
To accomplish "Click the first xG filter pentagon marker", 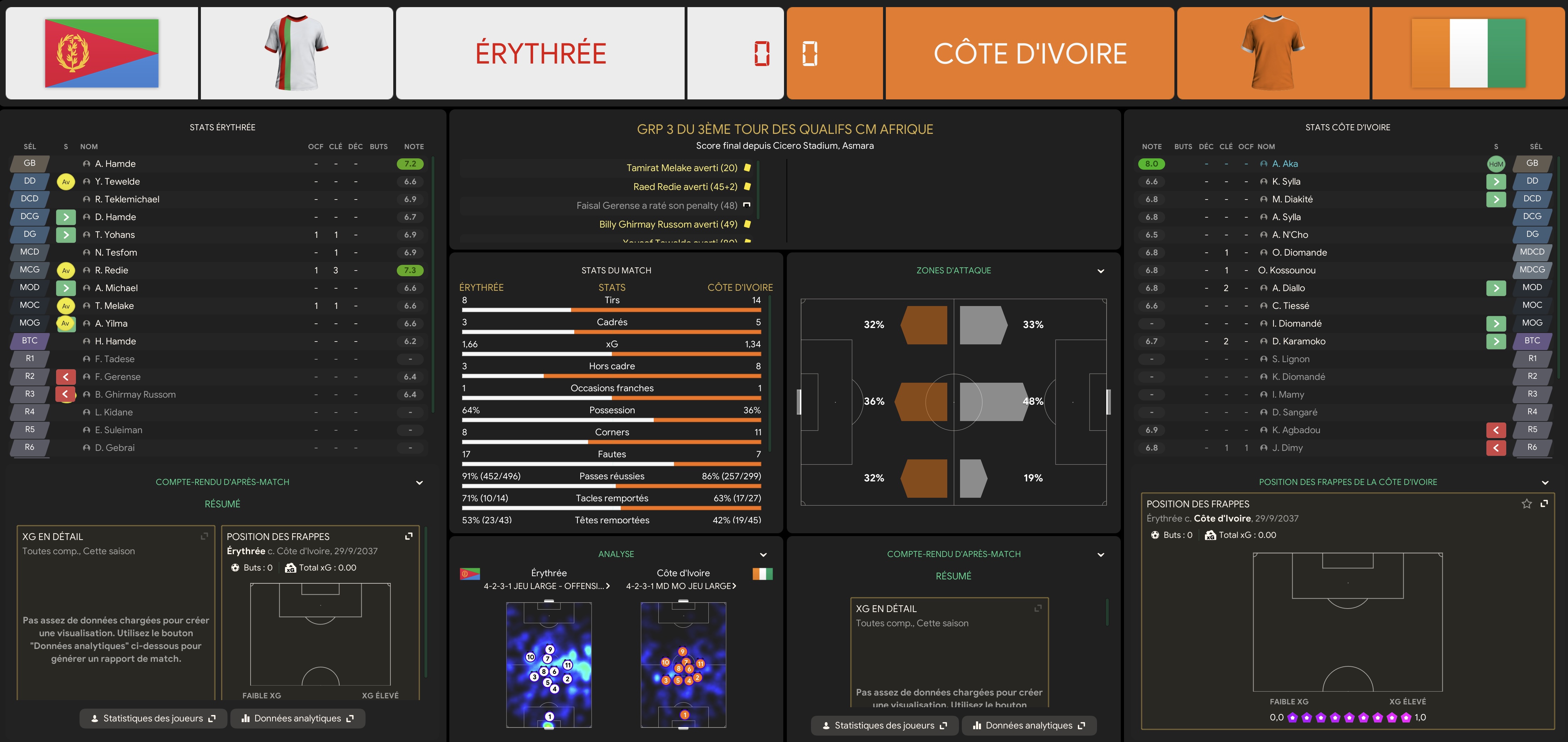I will (x=1292, y=718).
